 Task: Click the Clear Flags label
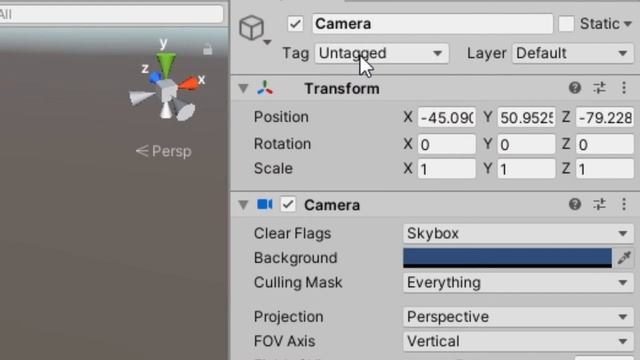[x=292, y=234]
